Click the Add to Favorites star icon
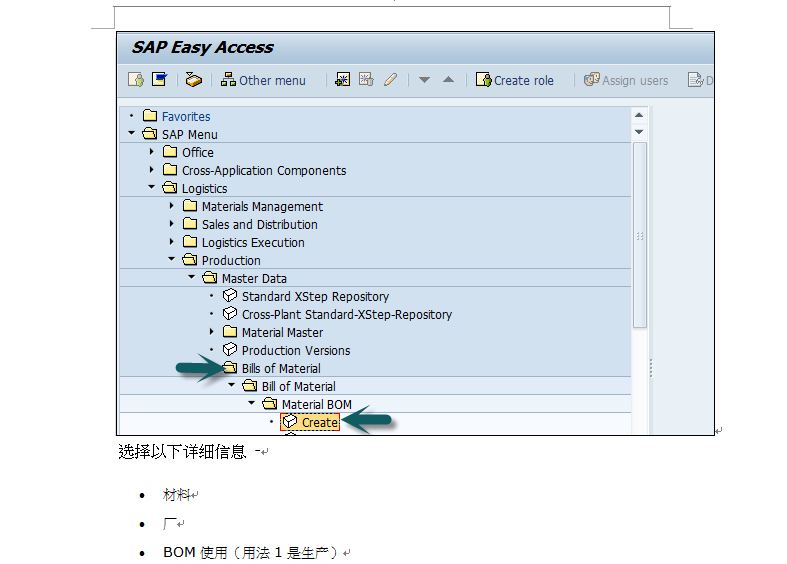Screen dimensions: 787x564 click(x=342, y=80)
